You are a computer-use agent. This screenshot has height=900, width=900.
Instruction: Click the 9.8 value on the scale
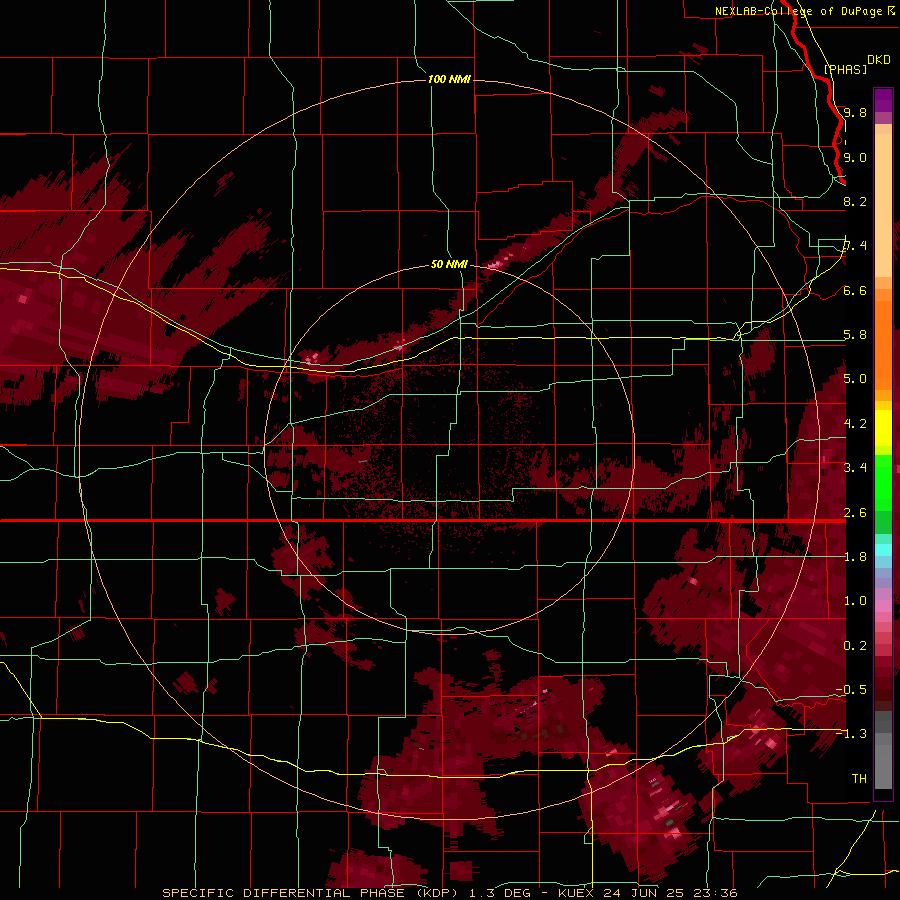[x=855, y=112]
